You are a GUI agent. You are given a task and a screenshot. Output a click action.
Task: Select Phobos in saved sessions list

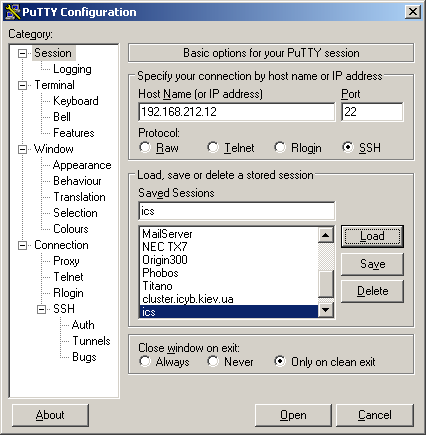pyautogui.click(x=229, y=273)
